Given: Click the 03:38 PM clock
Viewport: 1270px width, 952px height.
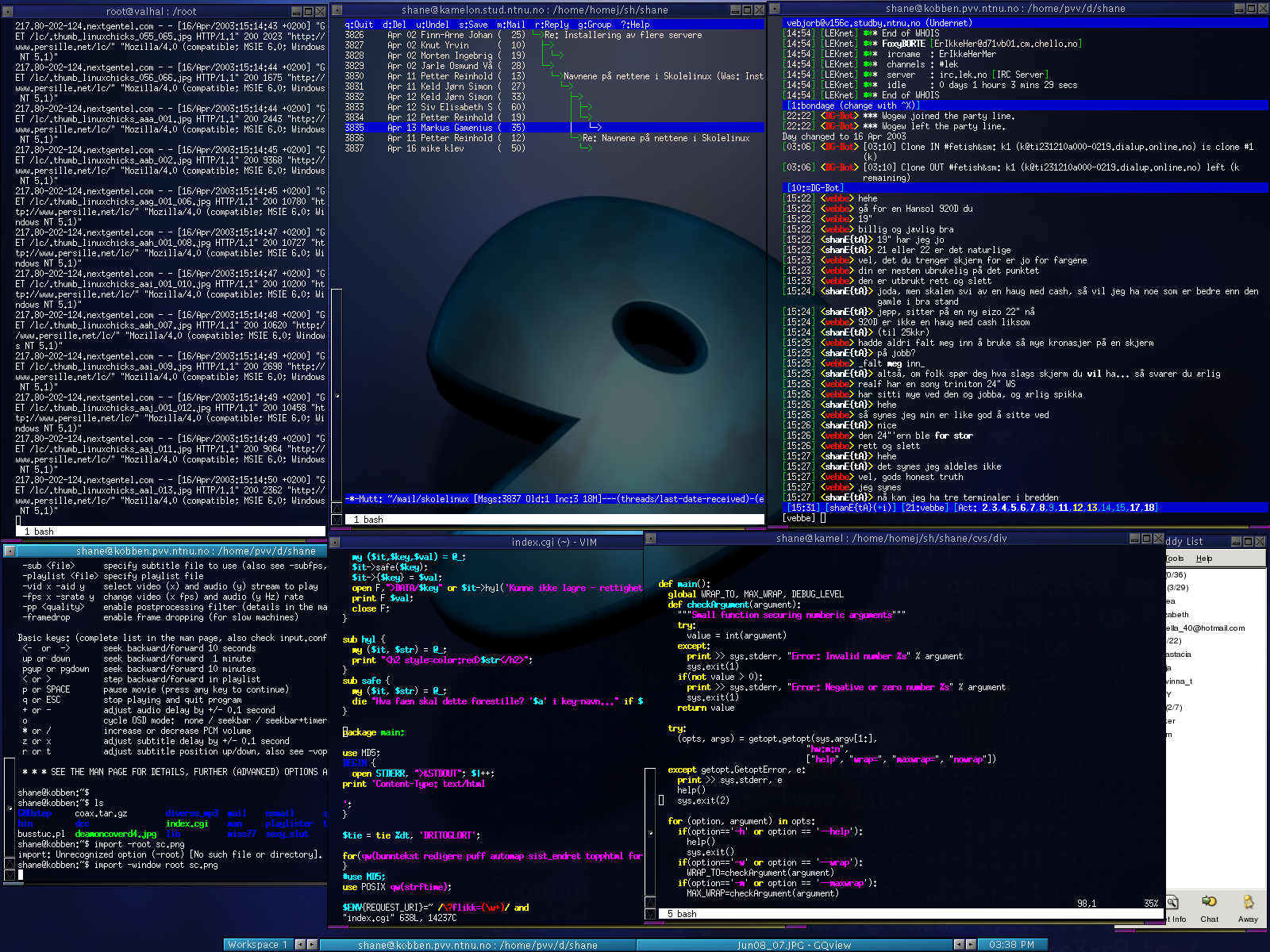Looking at the screenshot, I should tap(1012, 944).
